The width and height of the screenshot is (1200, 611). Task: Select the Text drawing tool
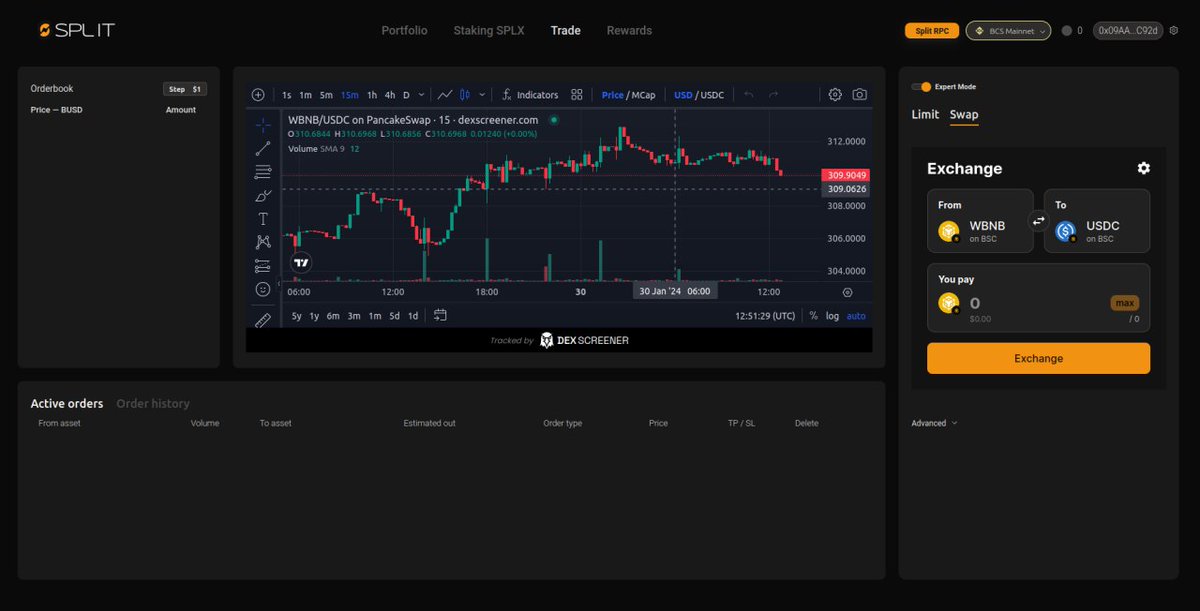pos(262,218)
